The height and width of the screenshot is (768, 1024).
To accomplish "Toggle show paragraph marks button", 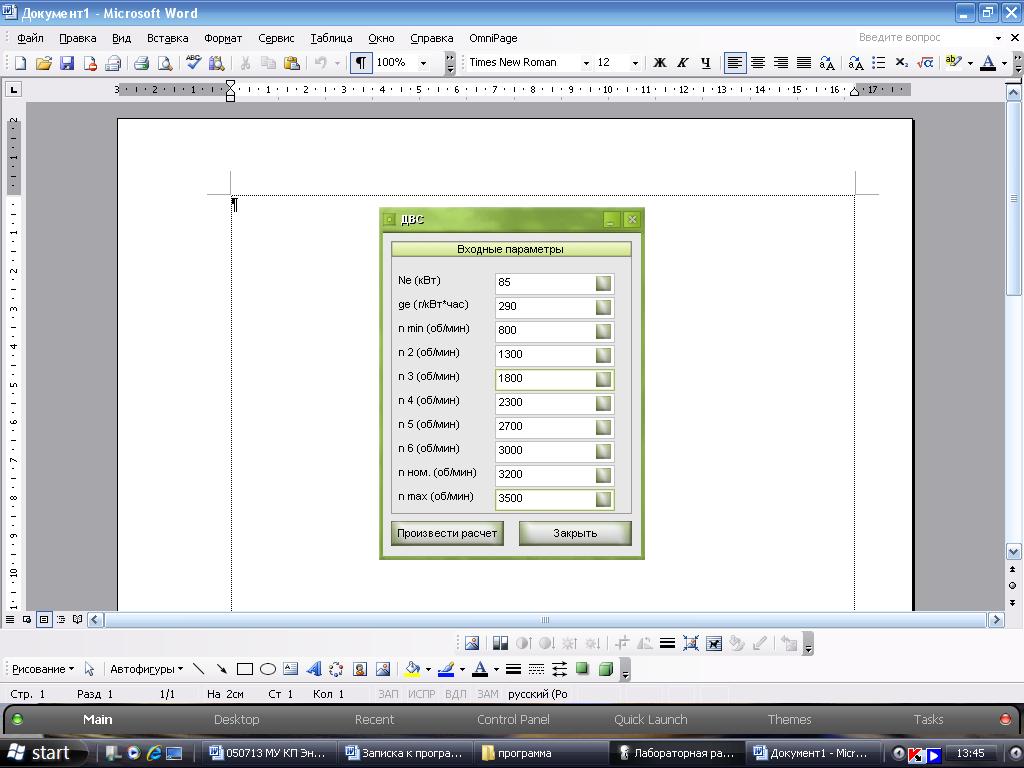I will [360, 63].
